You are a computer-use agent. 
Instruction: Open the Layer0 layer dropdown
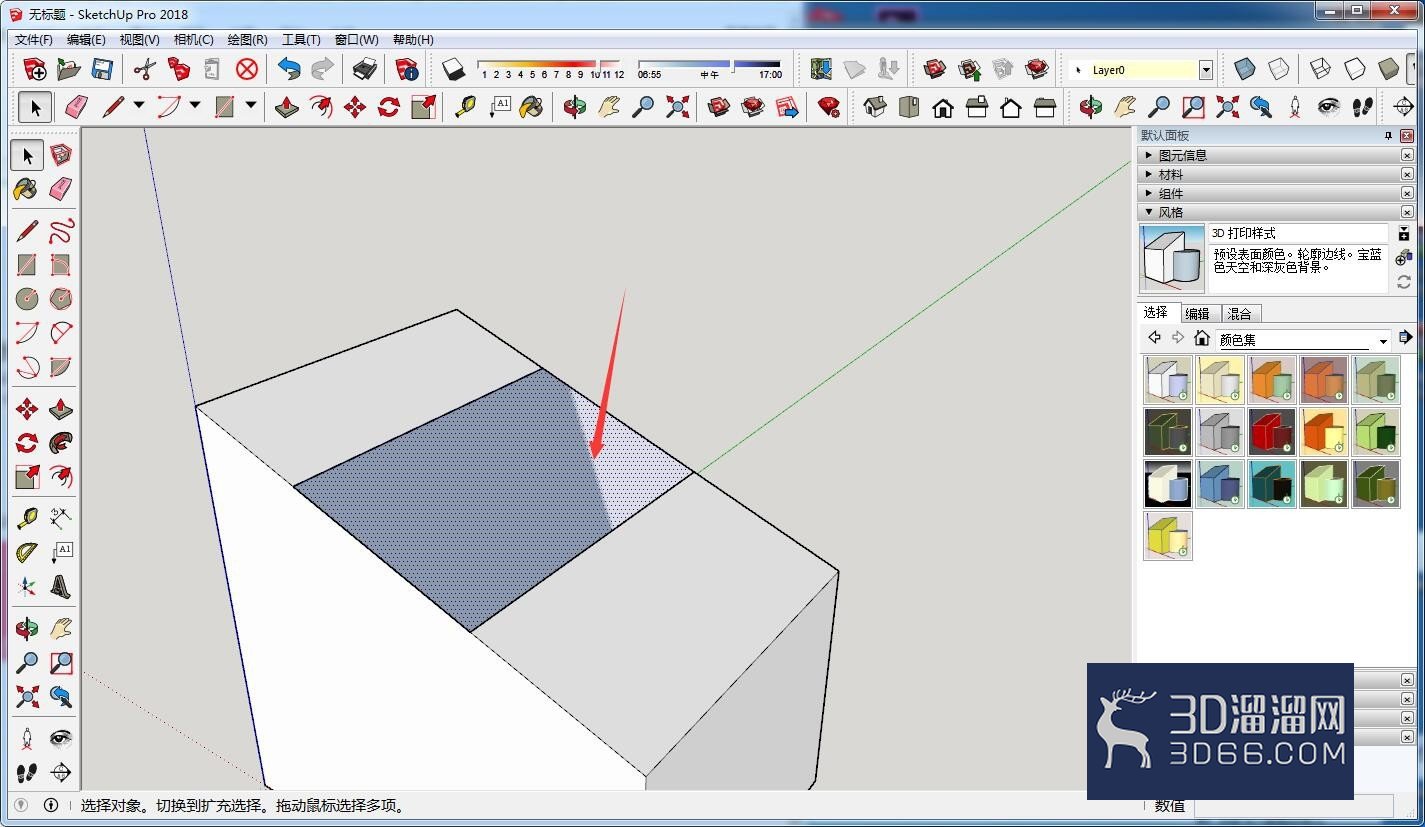[1206, 70]
